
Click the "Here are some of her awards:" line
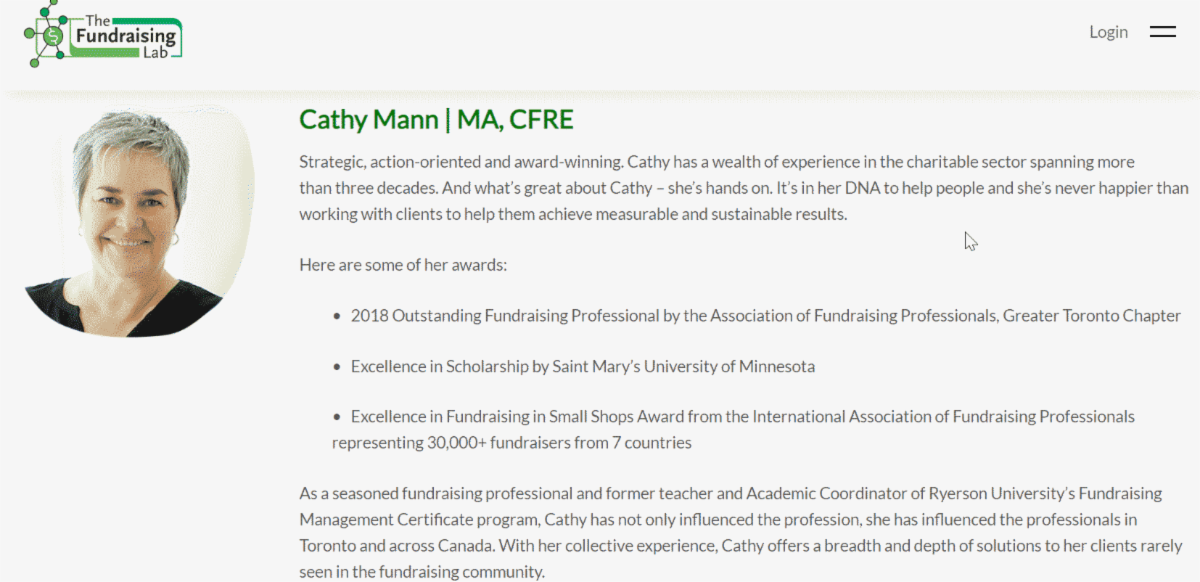(x=403, y=265)
